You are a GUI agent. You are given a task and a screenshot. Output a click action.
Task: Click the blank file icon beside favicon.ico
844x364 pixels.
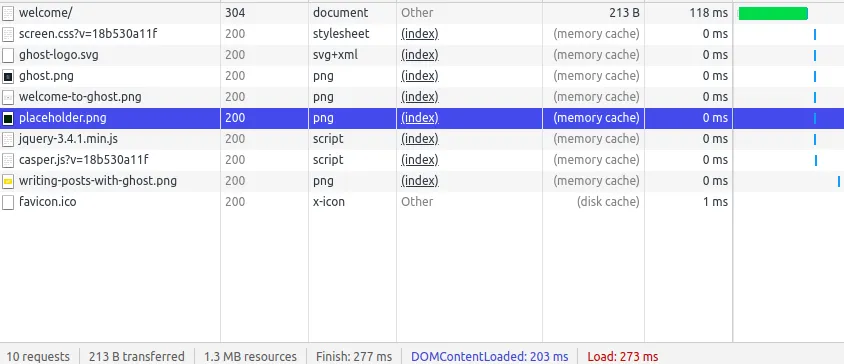click(x=8, y=202)
